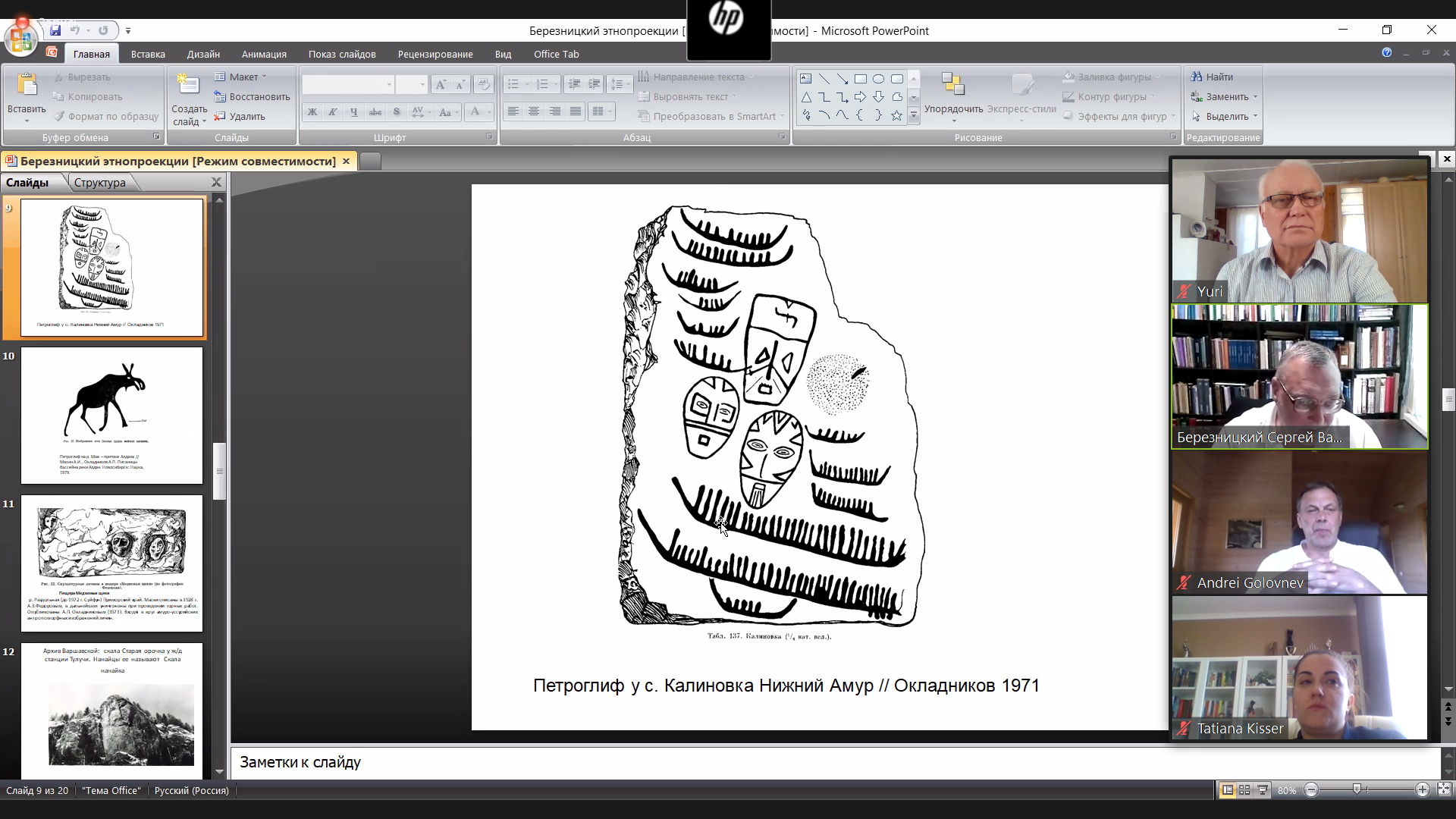Click the Удалить (Delete slide) button

(x=240, y=116)
